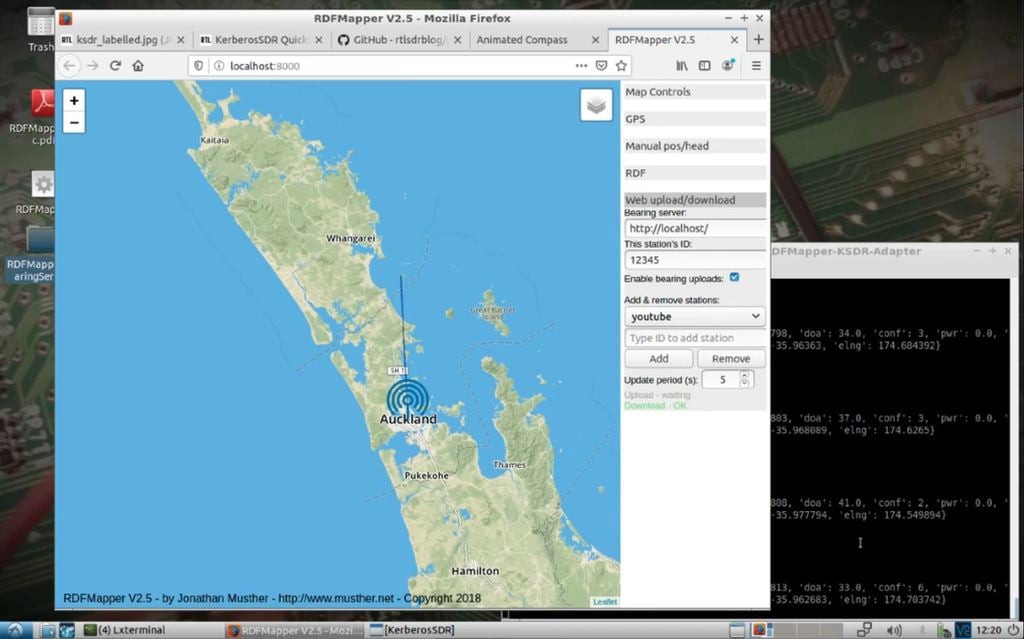Click the update period number field
Image resolution: width=1024 pixels, height=639 pixels.
tap(722, 380)
